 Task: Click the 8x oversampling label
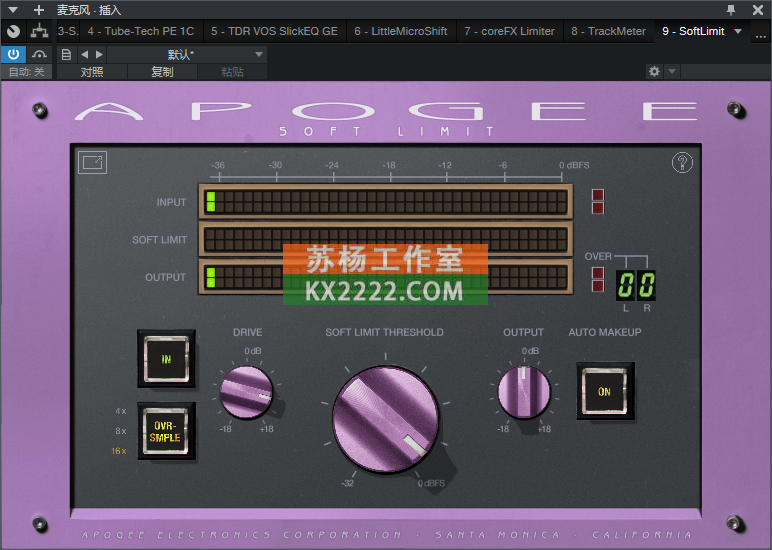tap(121, 431)
